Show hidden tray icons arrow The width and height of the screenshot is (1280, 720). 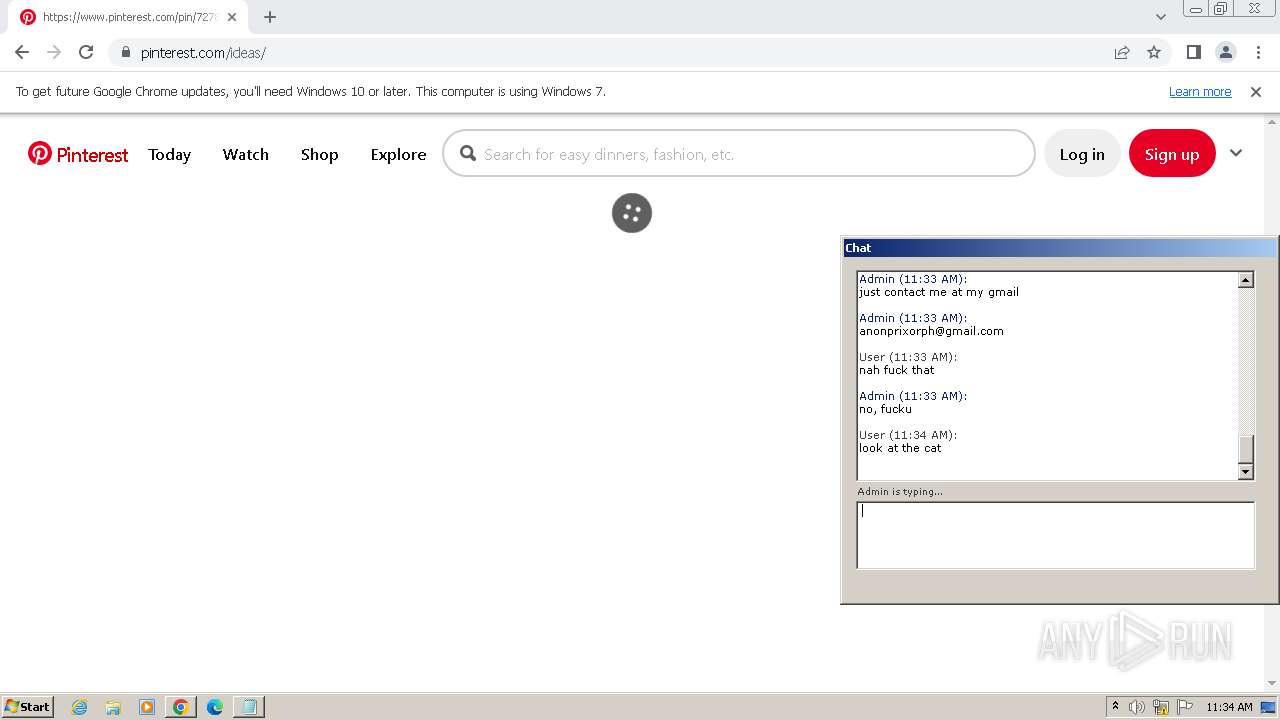(x=1116, y=707)
